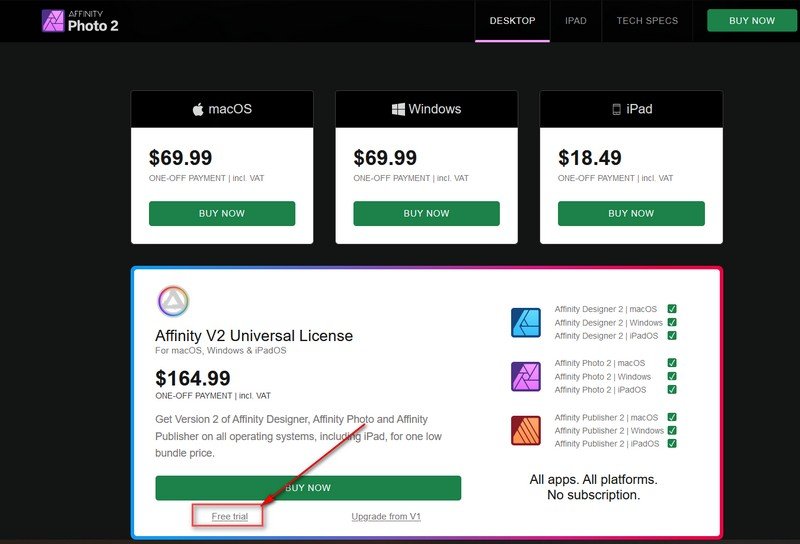
Task: Click the Affinity universal license circular logo
Action: tap(173, 301)
